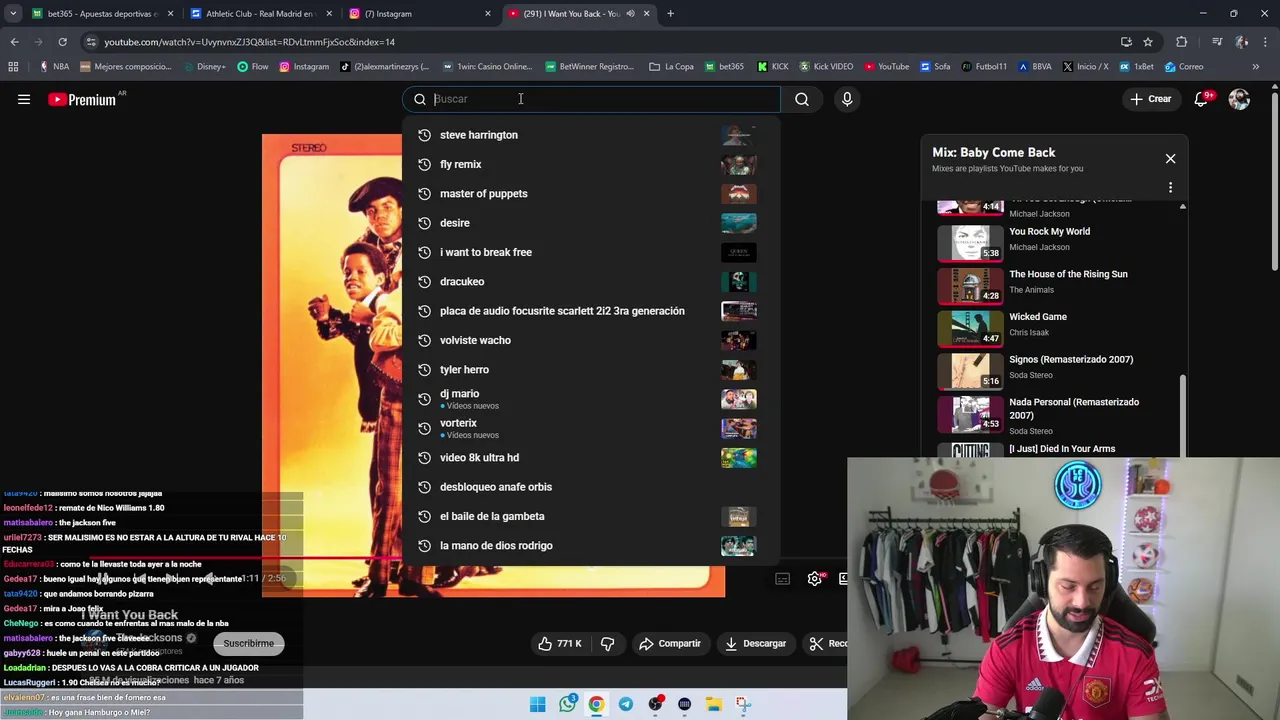Open the Futbol11 bookmark
Screen dimensions: 1280x720
tap(984, 67)
